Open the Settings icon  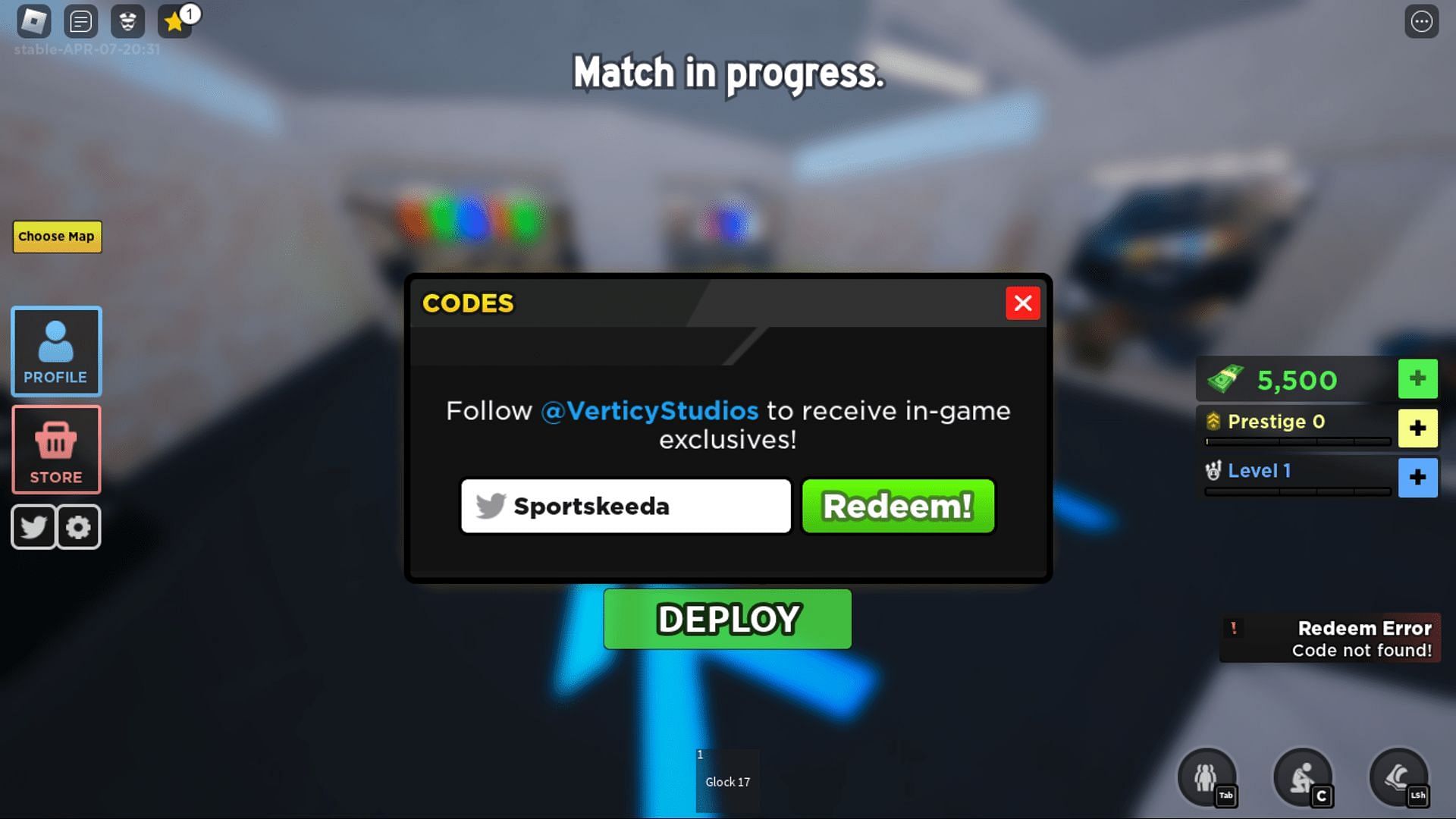point(78,526)
